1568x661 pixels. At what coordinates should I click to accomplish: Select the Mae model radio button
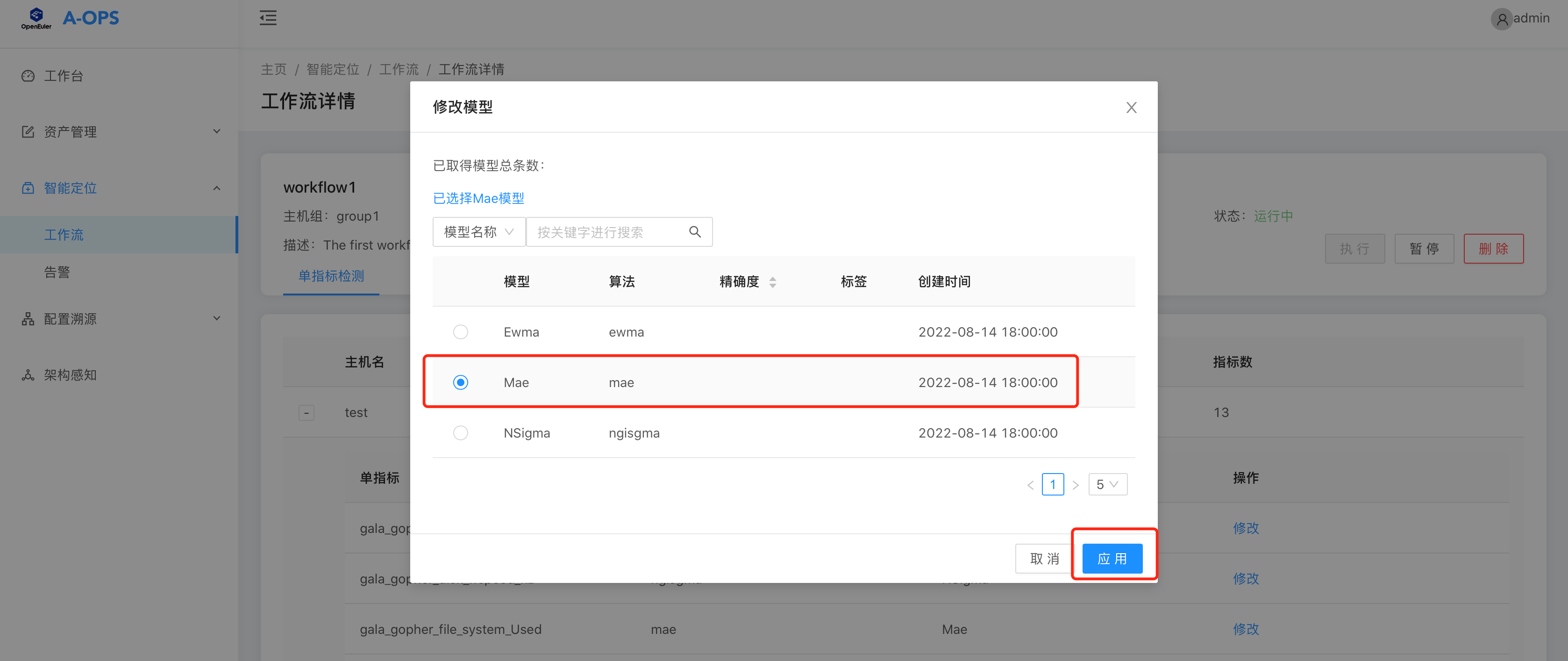460,382
